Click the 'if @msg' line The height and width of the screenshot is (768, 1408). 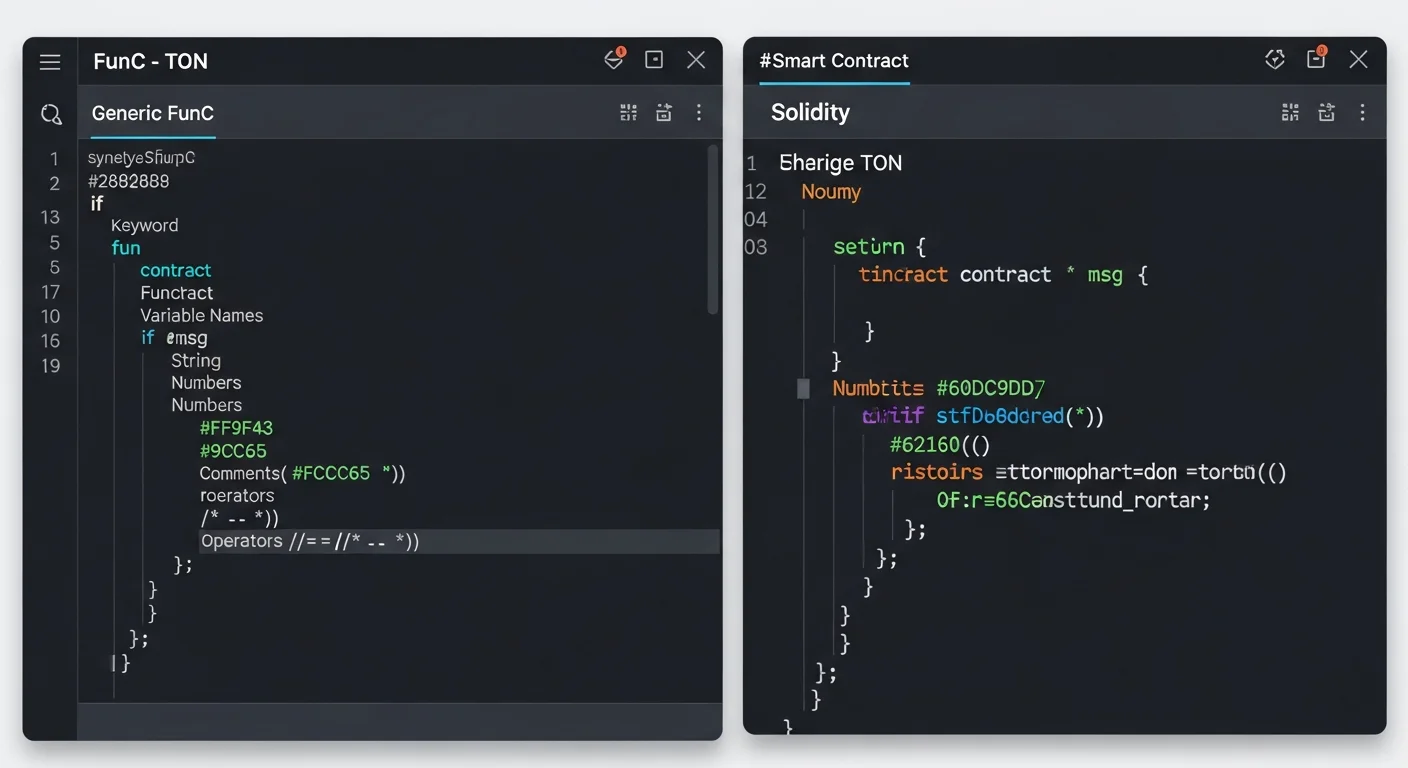coord(174,338)
